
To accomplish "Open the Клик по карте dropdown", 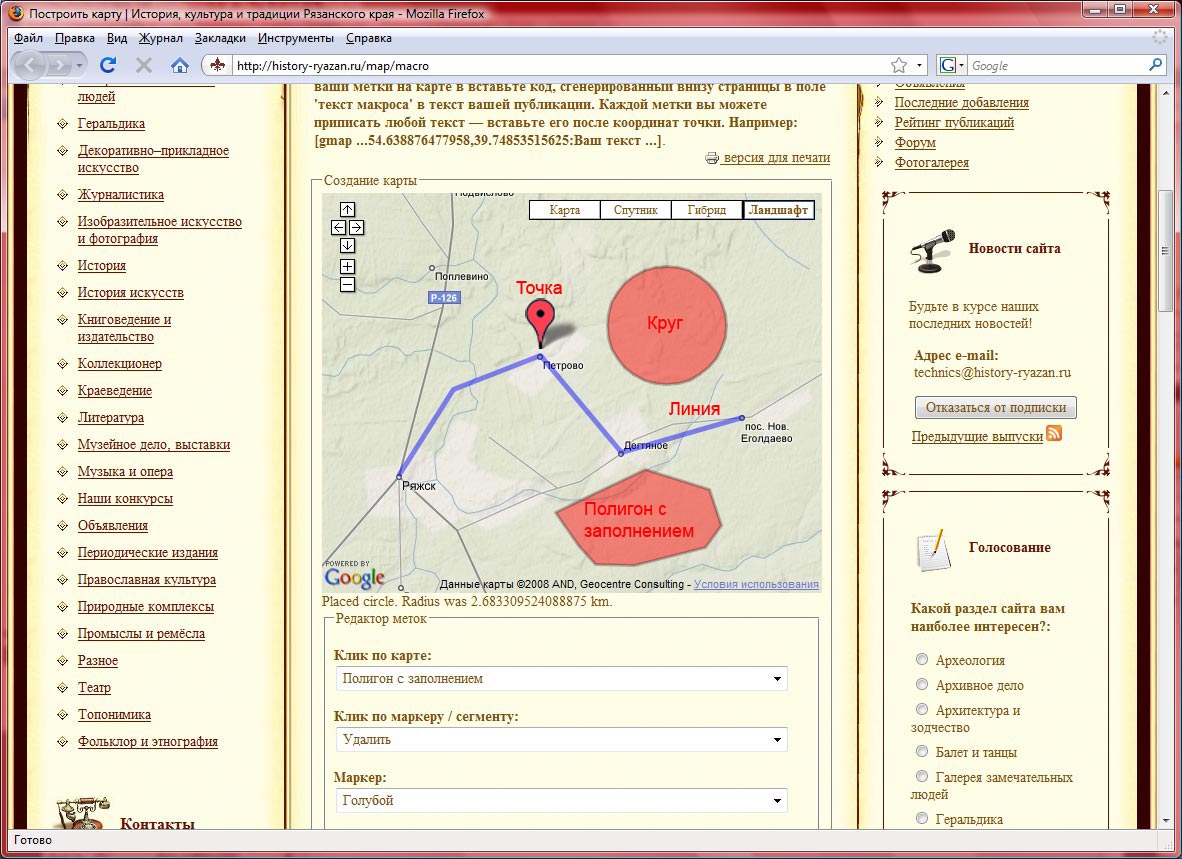I will pos(562,678).
